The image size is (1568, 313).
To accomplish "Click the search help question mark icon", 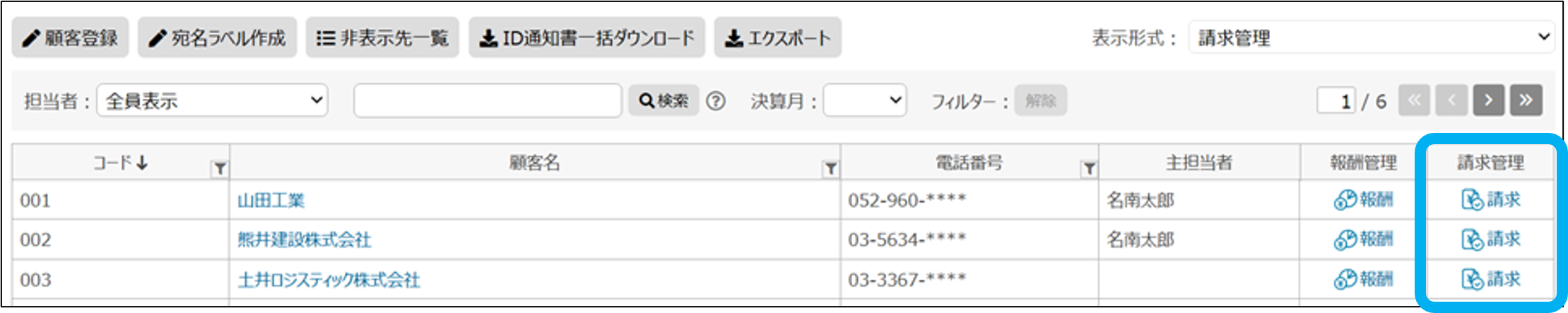I will coord(716,102).
